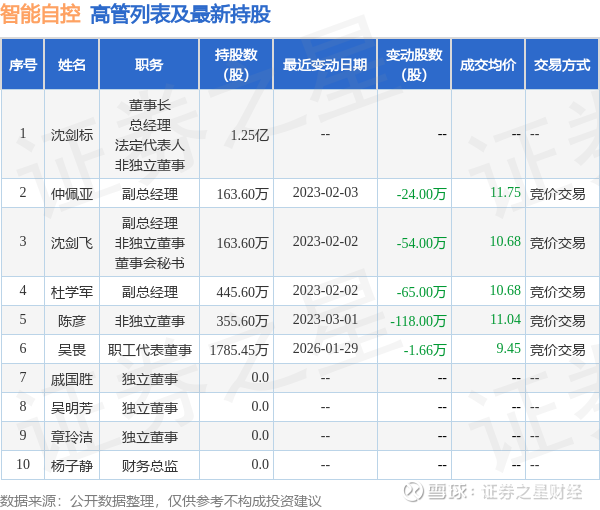The height and width of the screenshot is (510, 600).
Task: Click the 445.60万 holding value
Action: coord(243,292)
